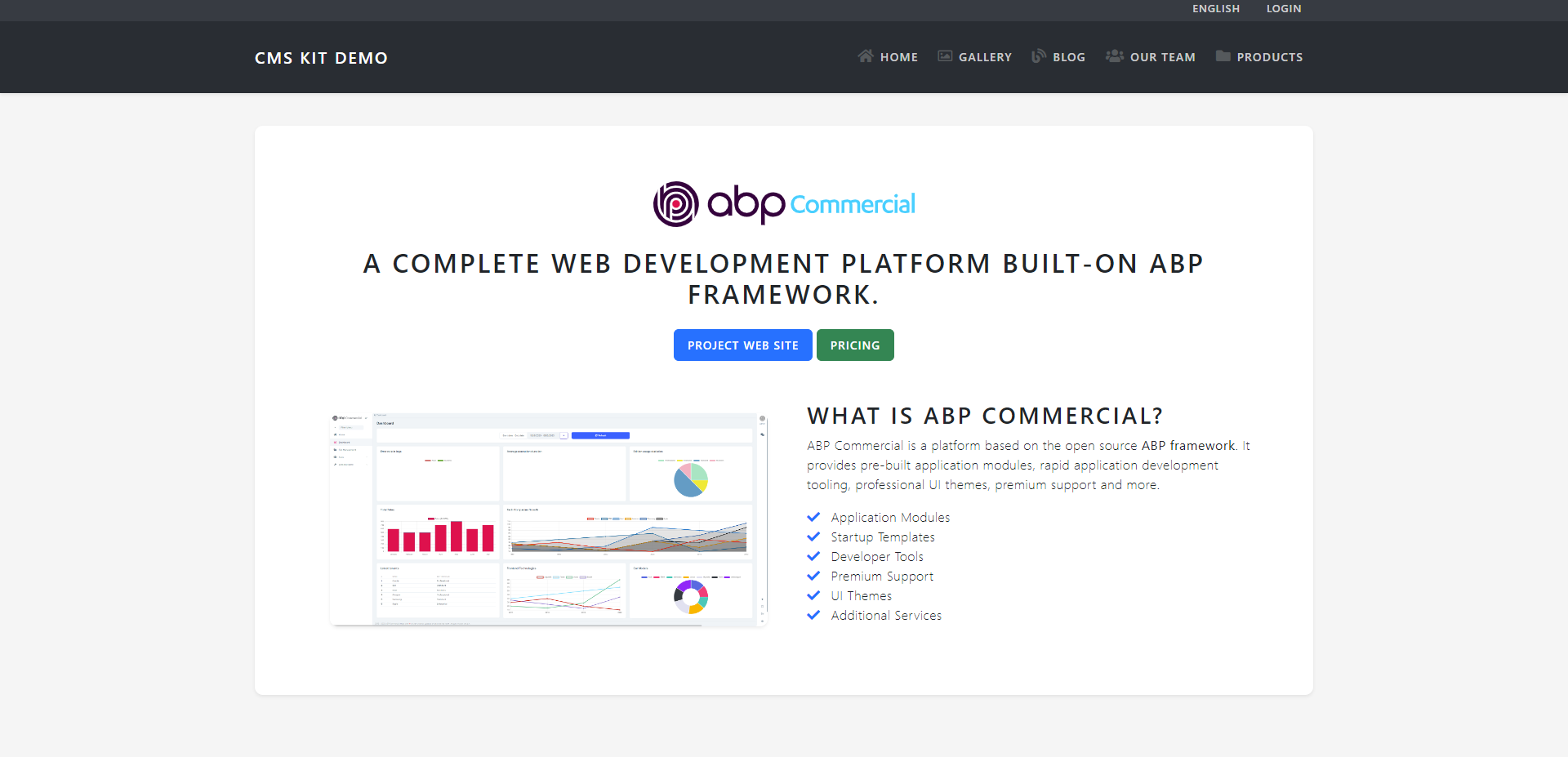Click checkmark beside Application Modules
Screen dimensions: 1568x757
tap(813, 517)
